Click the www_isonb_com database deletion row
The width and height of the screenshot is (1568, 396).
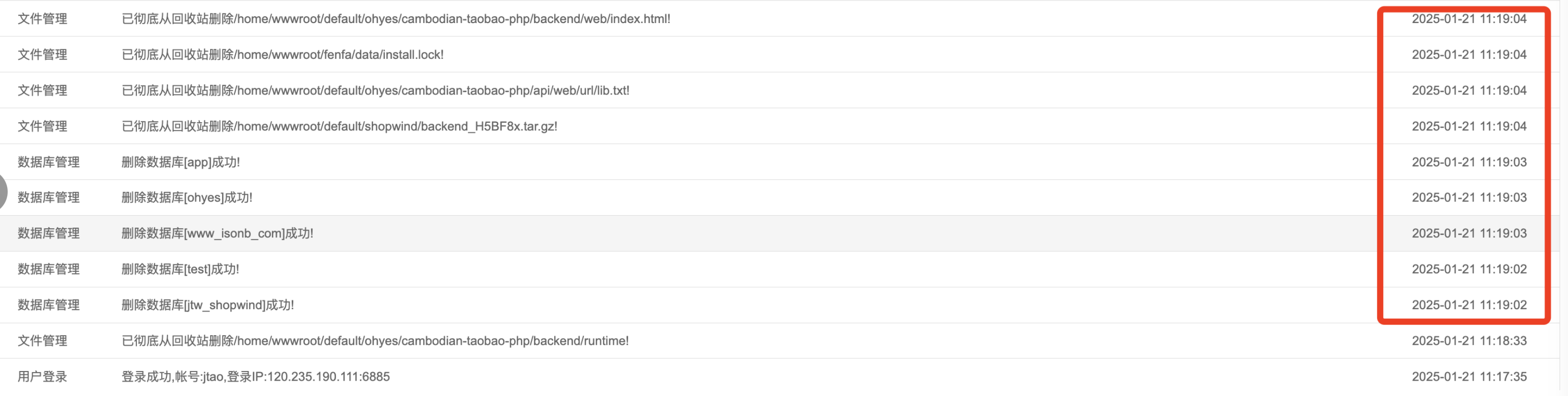[x=780, y=233]
